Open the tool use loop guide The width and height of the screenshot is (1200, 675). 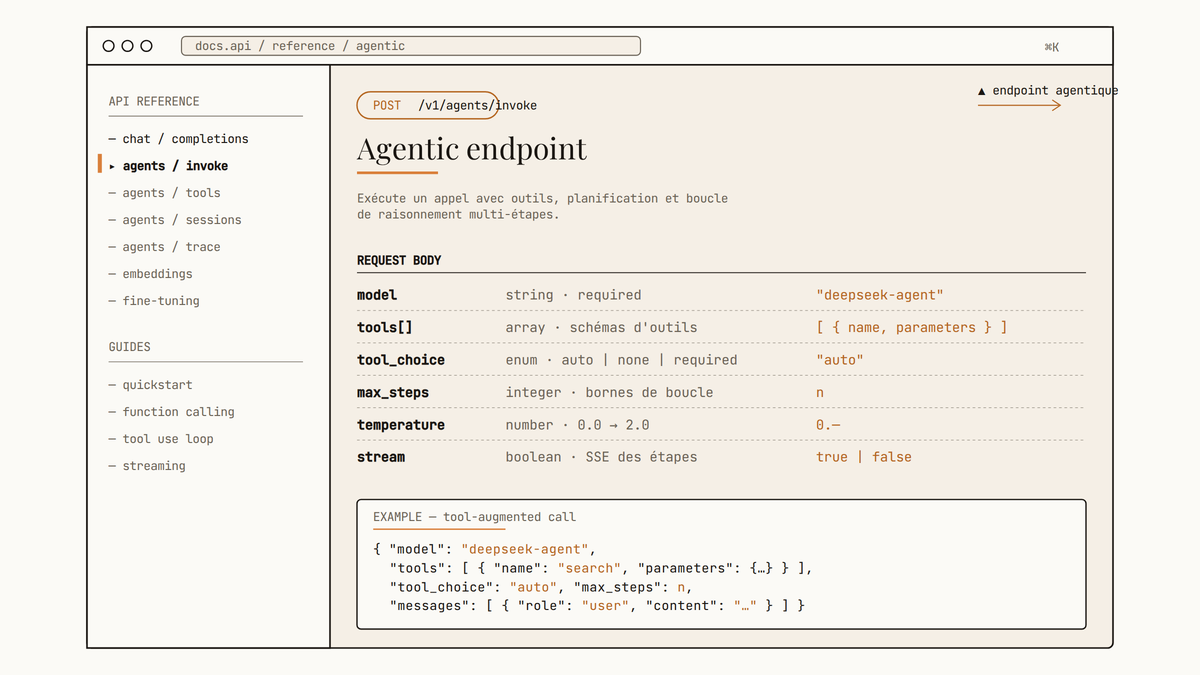click(161, 439)
